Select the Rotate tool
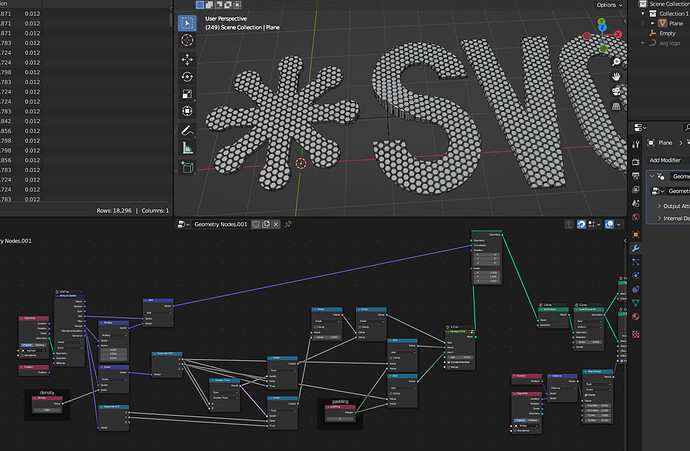 [187, 77]
